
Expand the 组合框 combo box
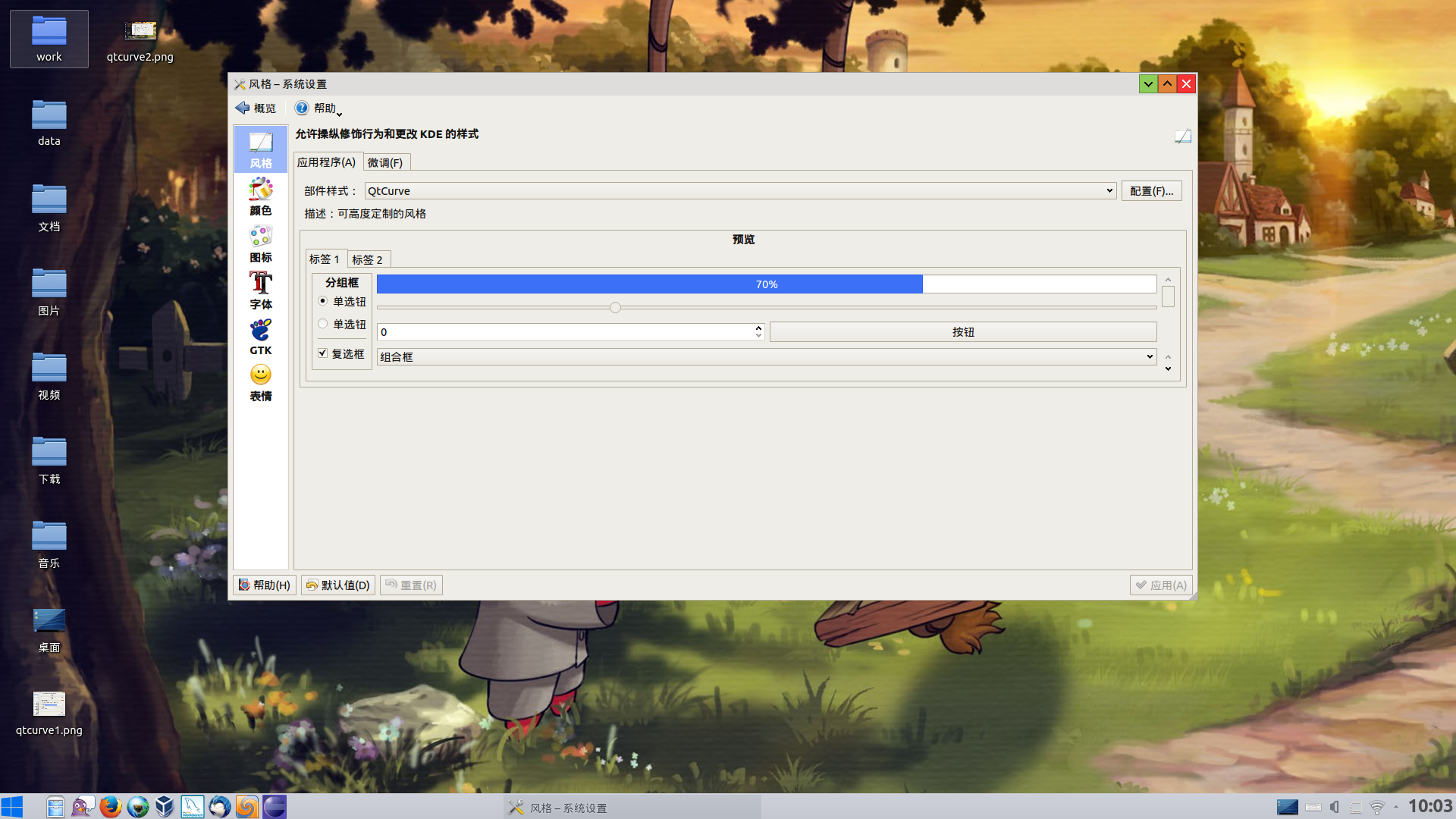(x=767, y=356)
